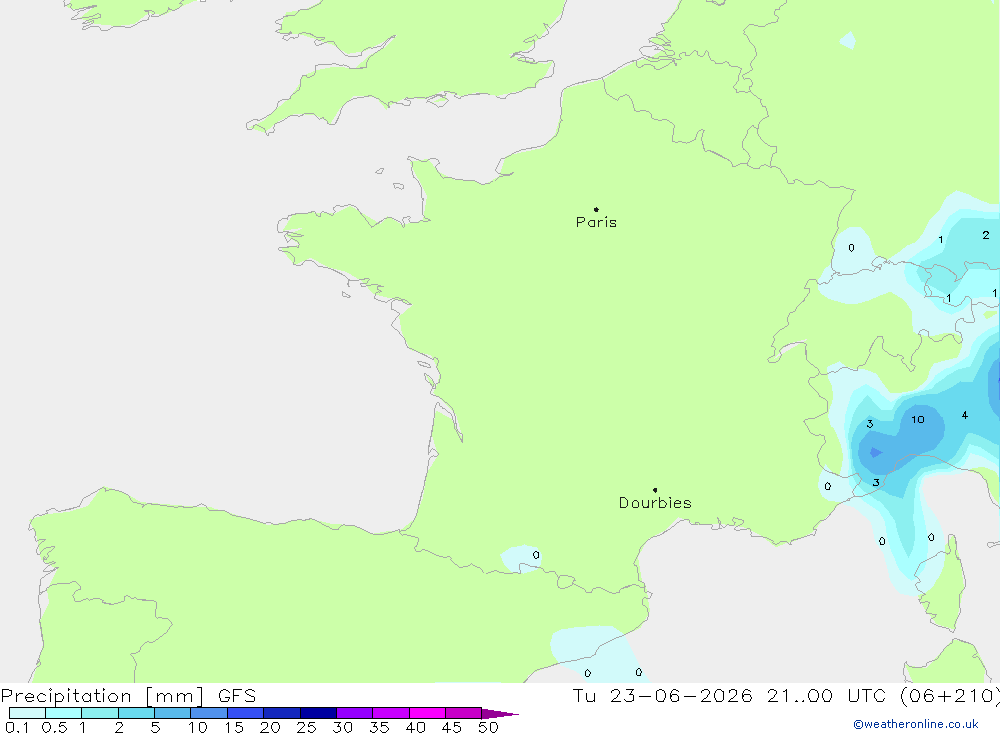The image size is (1000, 733).
Task: Click the "0.1" legend scale label
Action: click(x=16, y=727)
